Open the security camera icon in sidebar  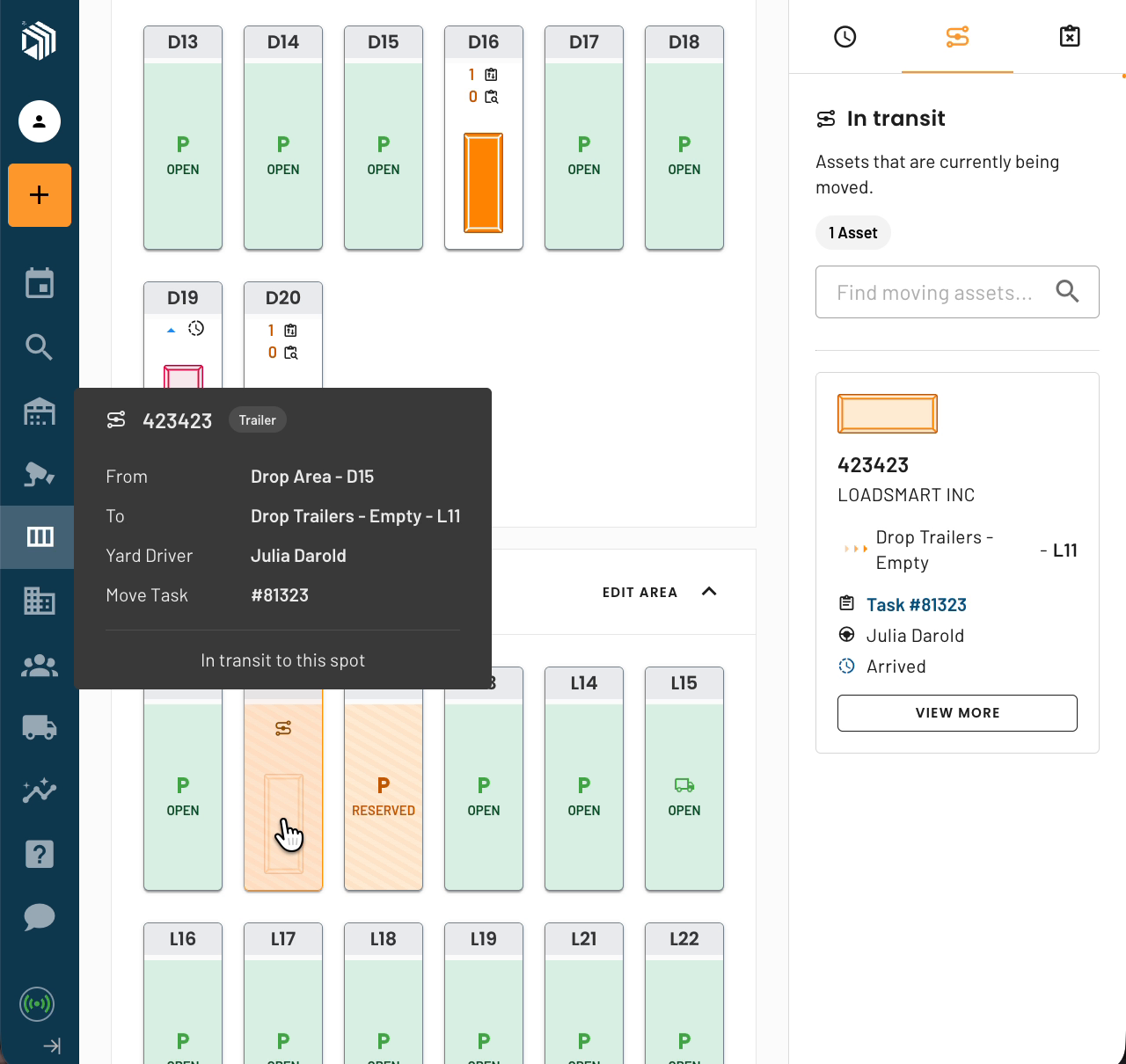[40, 474]
